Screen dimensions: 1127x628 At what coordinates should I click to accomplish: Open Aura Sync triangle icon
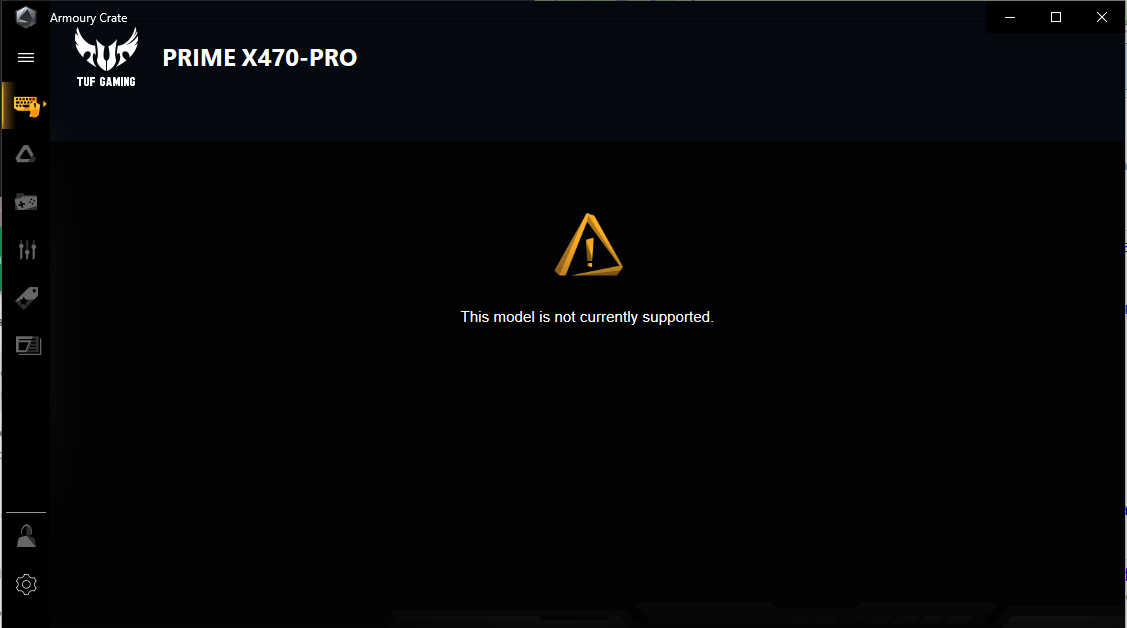(x=26, y=154)
